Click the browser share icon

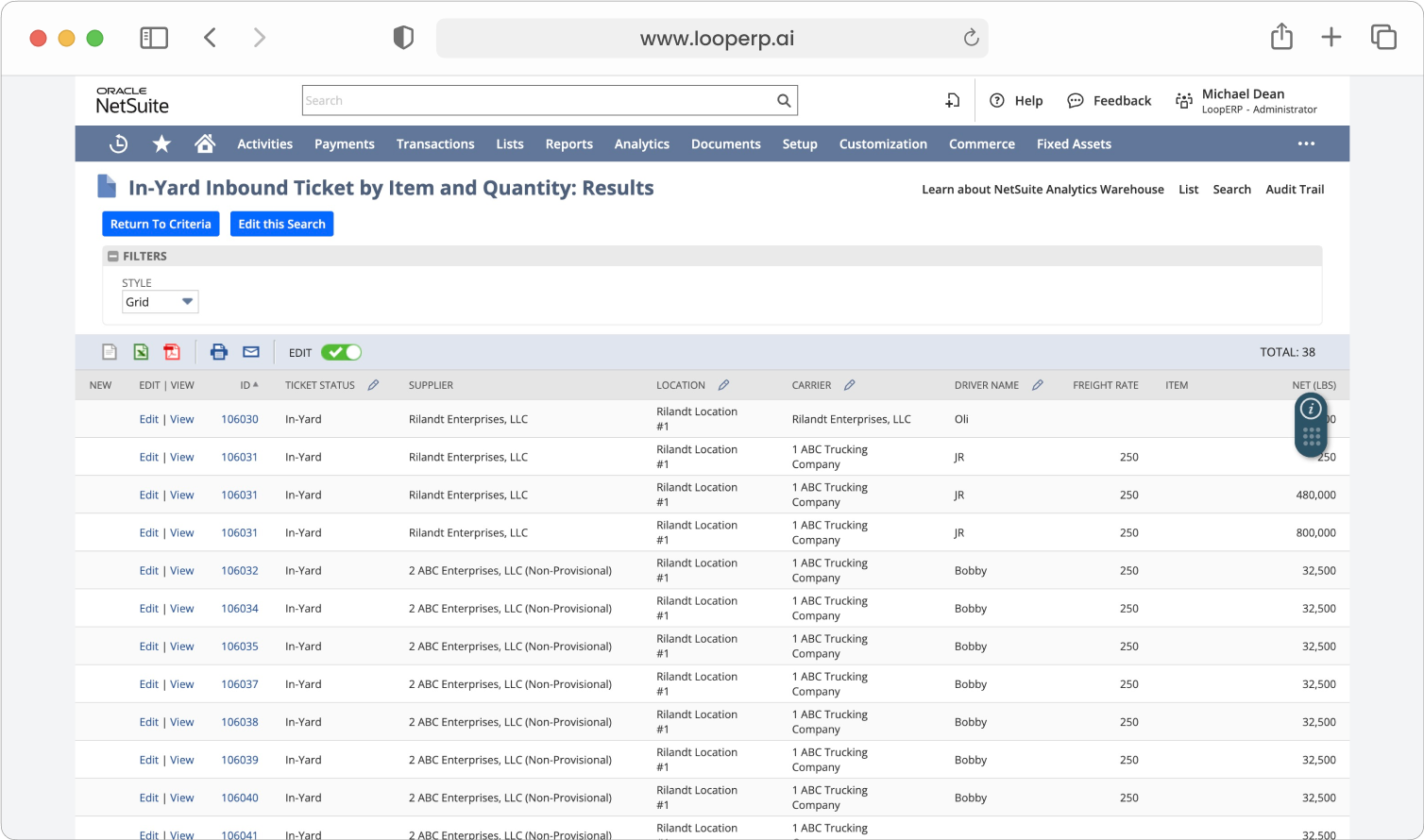(1281, 37)
